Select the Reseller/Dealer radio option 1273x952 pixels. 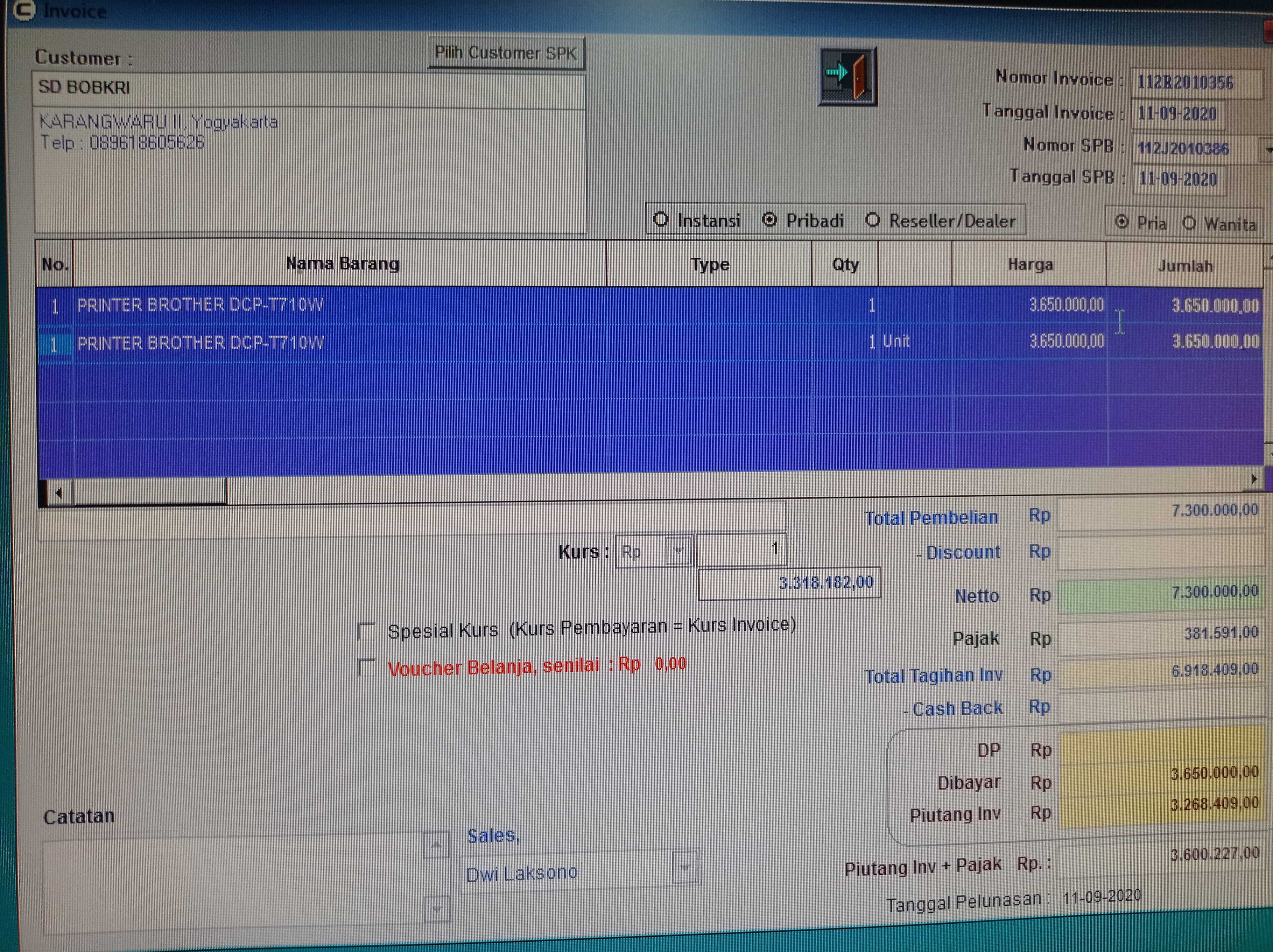[x=873, y=220]
